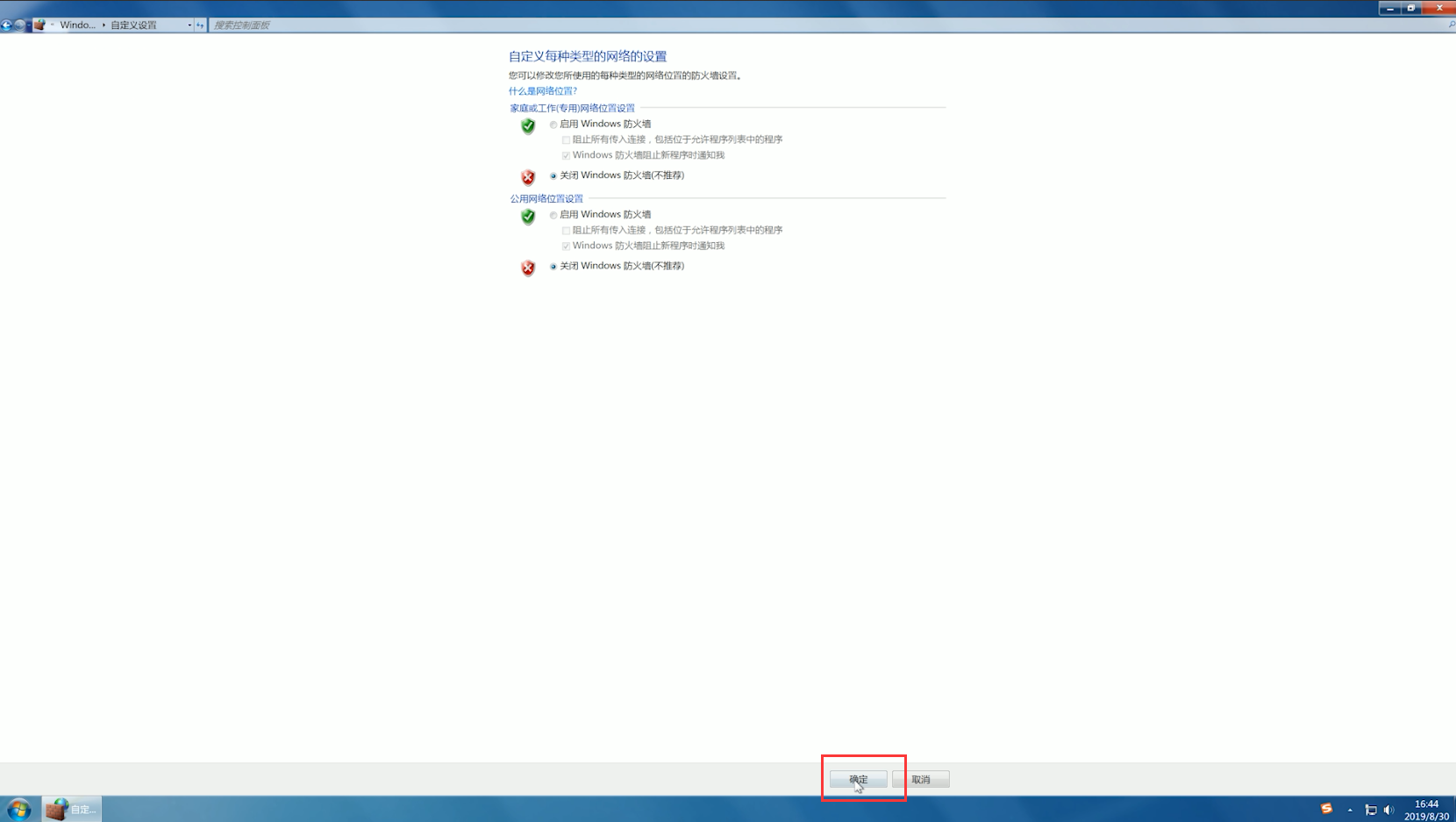The width and height of the screenshot is (1456, 822).
Task: Check block all incoming connections for public network
Action: (x=566, y=231)
